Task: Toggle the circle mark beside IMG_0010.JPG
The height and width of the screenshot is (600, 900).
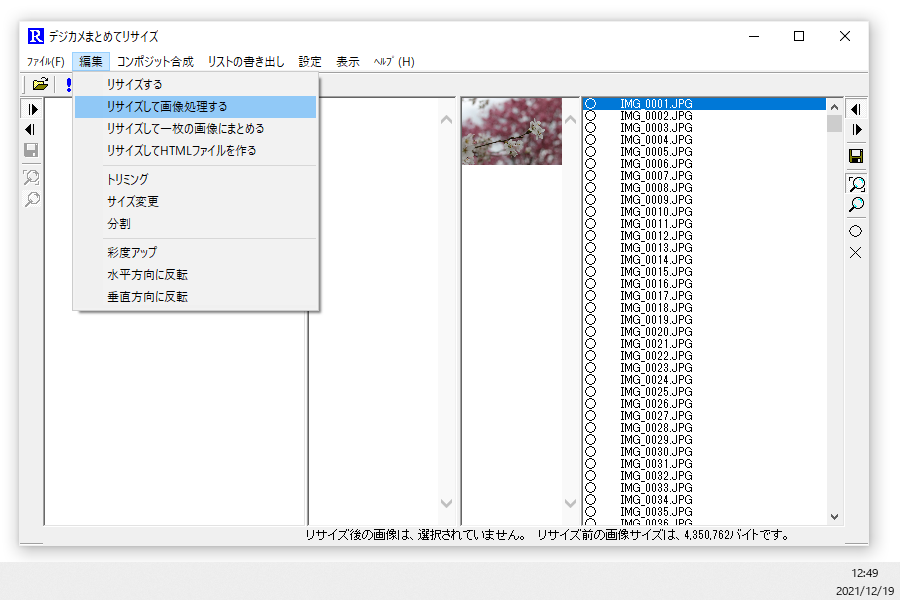Action: coord(591,212)
